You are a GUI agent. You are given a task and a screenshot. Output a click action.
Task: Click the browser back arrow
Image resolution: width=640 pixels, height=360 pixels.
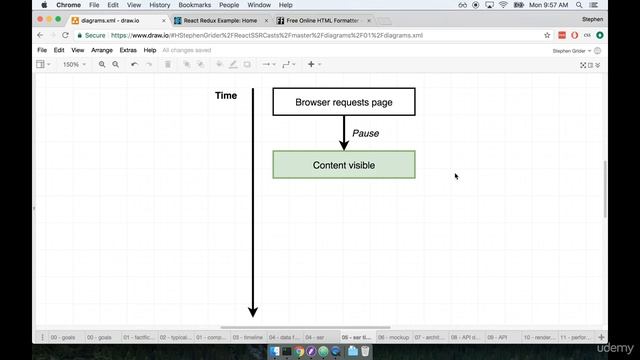pyautogui.click(x=40, y=36)
